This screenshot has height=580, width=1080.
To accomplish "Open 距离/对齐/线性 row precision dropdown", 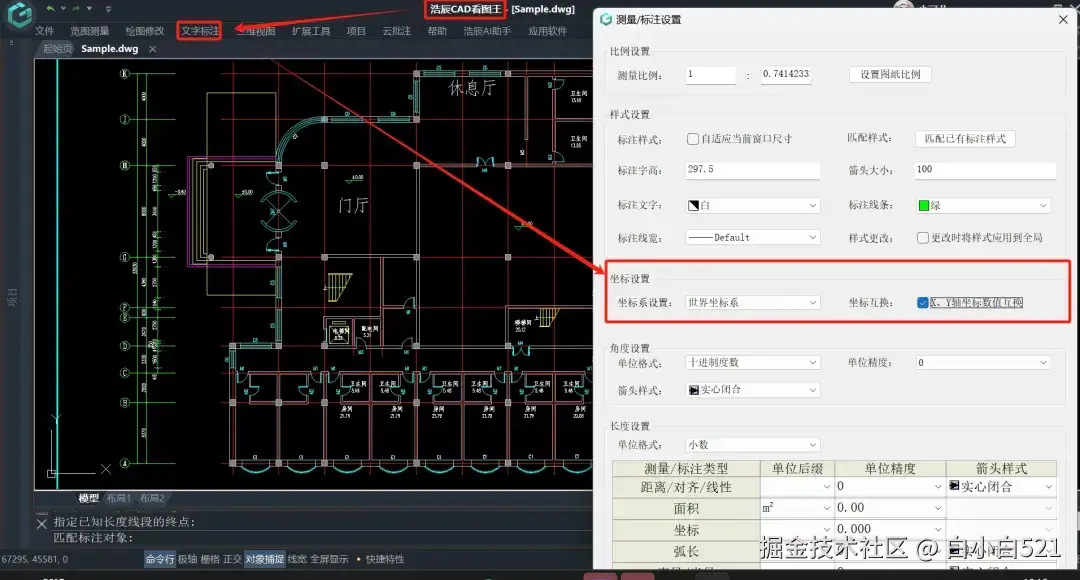I will tap(889, 486).
